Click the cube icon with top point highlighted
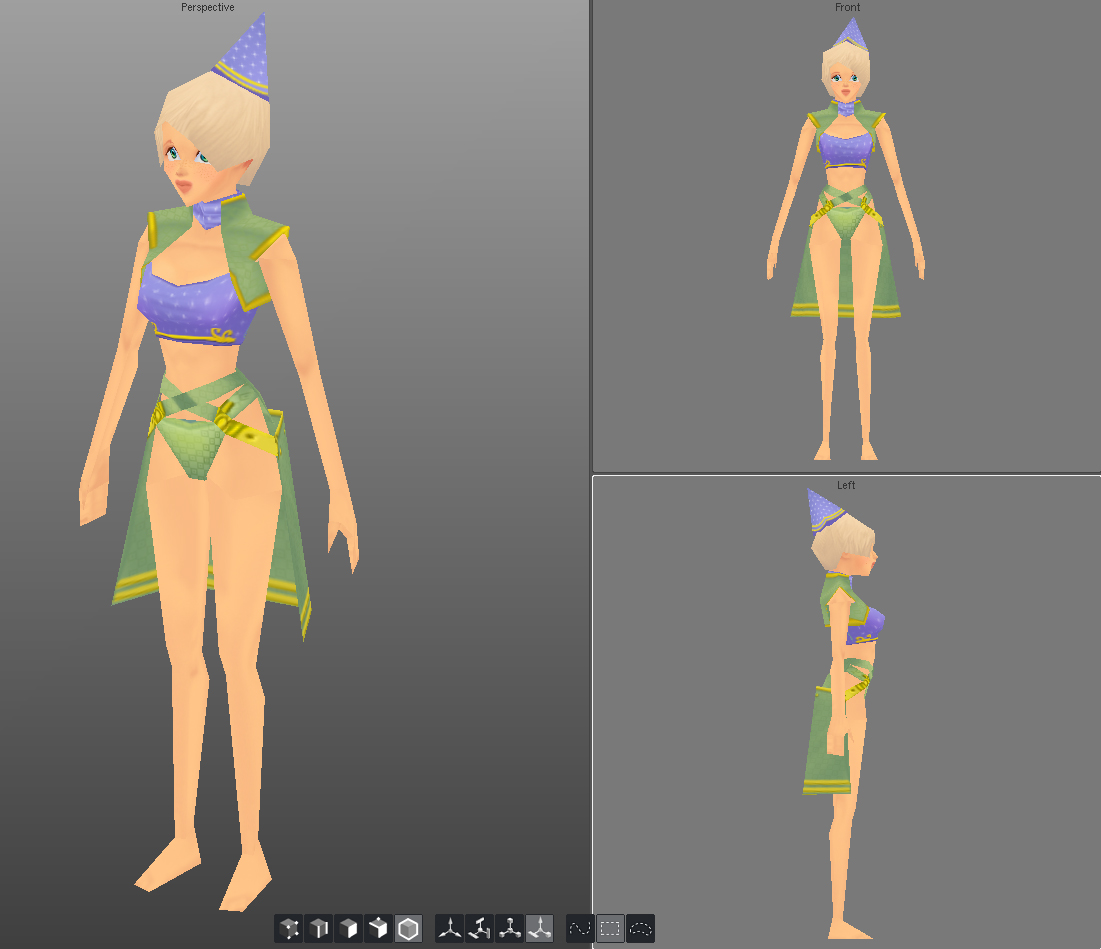The width and height of the screenshot is (1101, 949). (x=379, y=929)
